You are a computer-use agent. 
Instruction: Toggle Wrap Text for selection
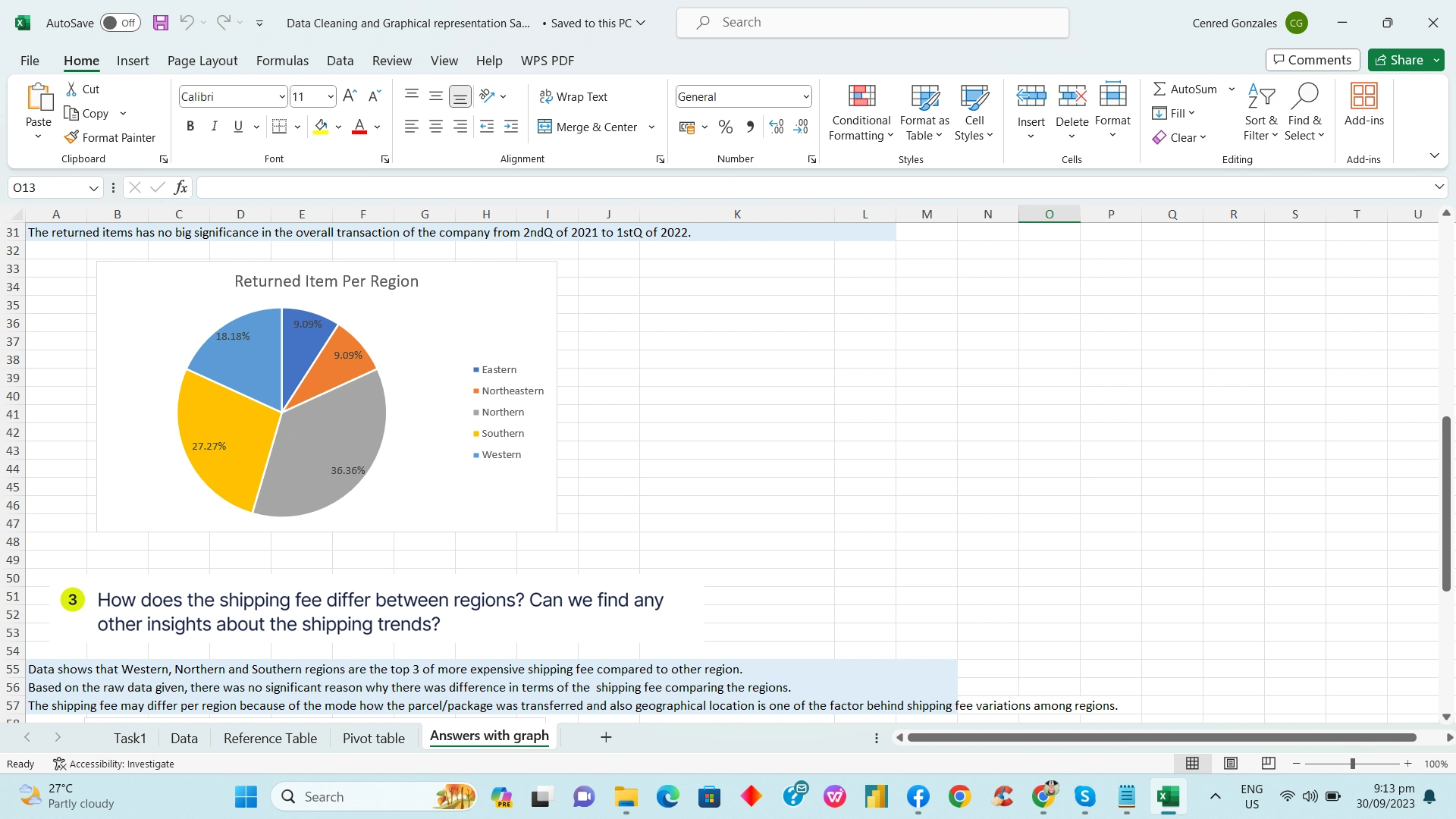(574, 96)
